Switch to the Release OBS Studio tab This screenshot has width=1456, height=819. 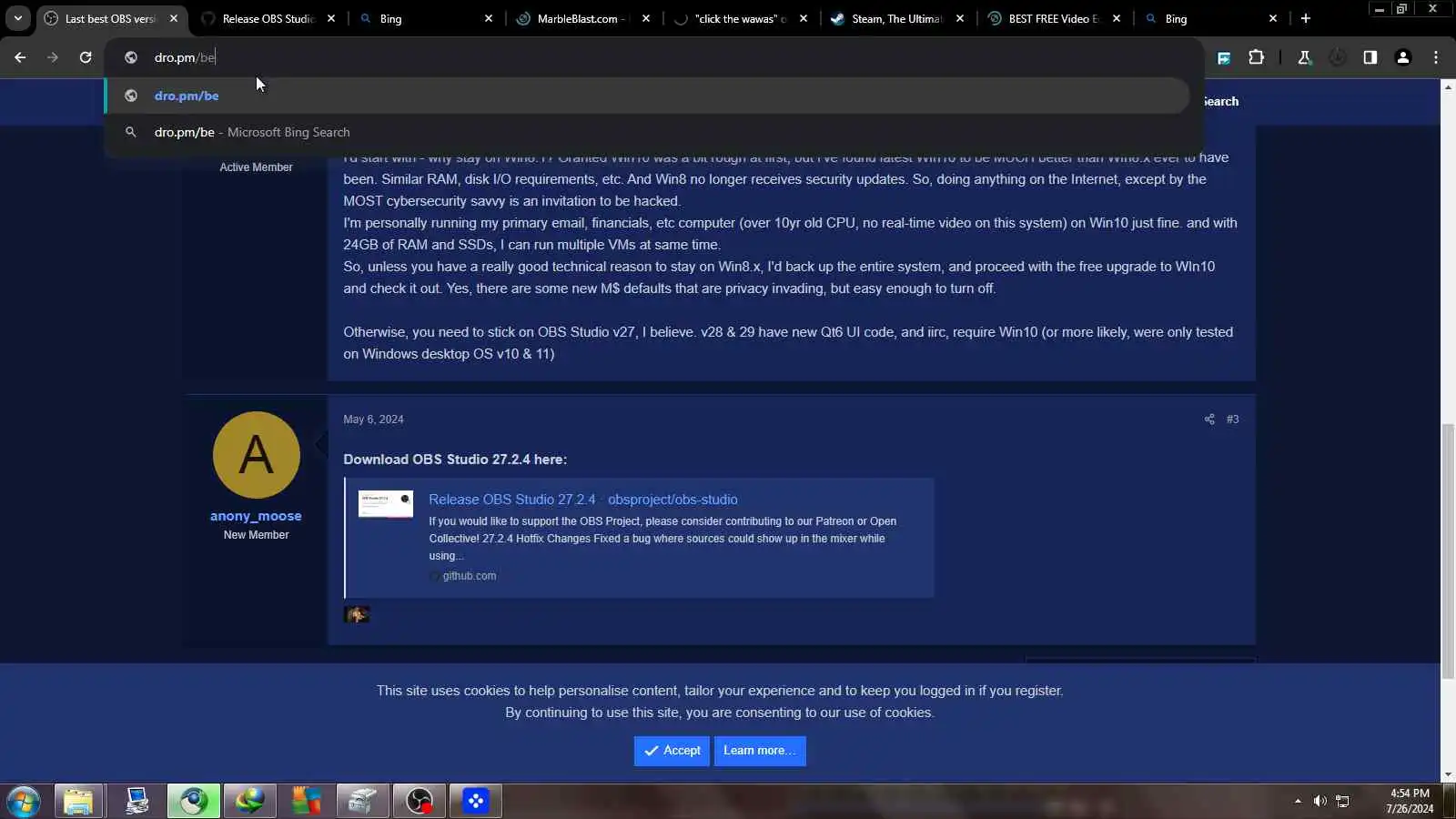coord(268,18)
